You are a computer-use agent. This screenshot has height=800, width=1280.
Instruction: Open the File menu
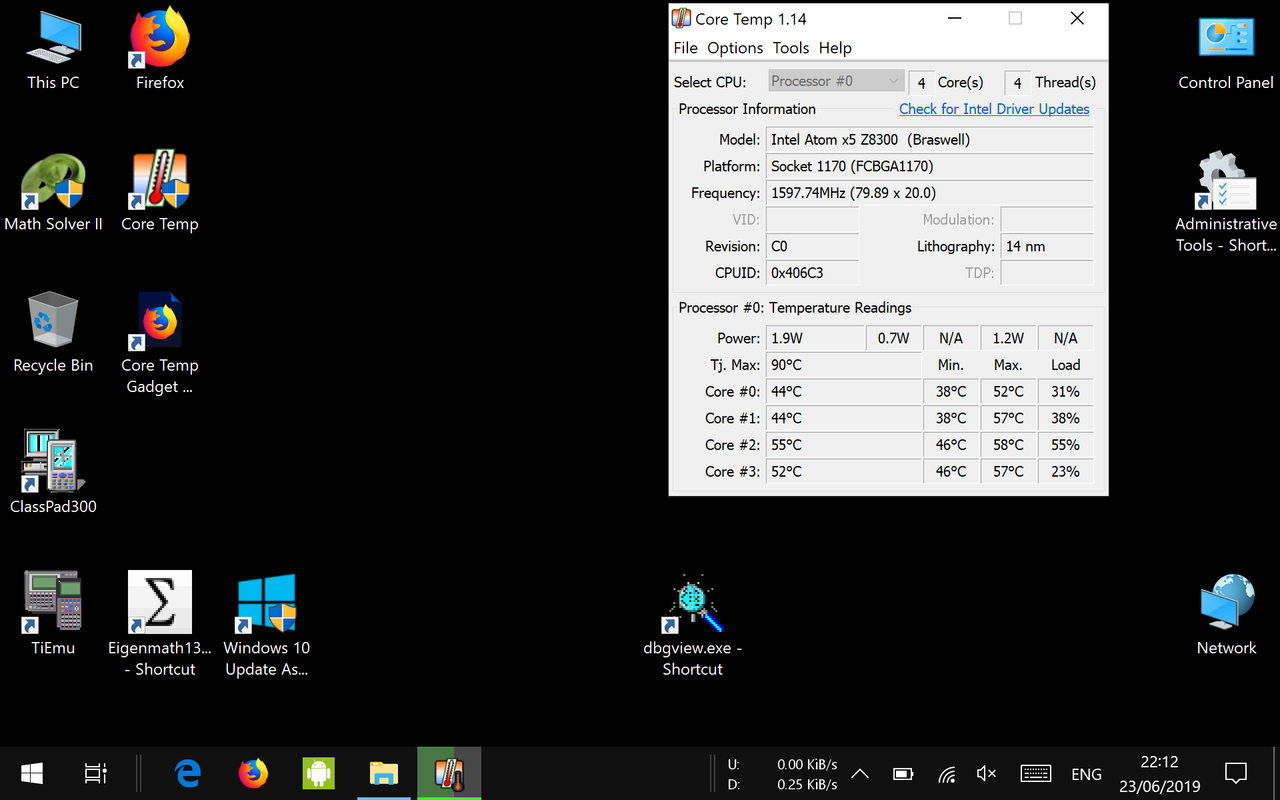coord(685,48)
